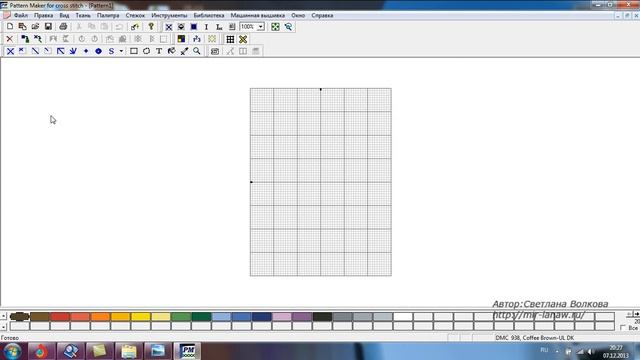640x360 pixels.
Task: Select the flood fill bucket tool
Action: click(171, 51)
